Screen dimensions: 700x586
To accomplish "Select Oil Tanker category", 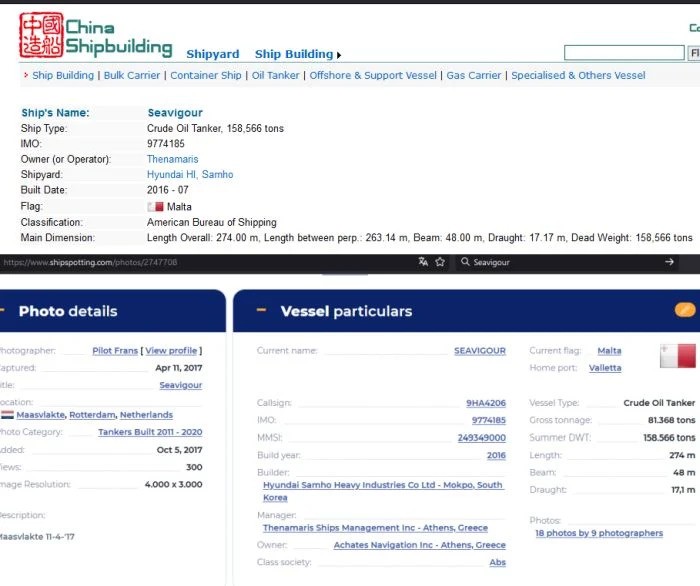I will pos(275,75).
